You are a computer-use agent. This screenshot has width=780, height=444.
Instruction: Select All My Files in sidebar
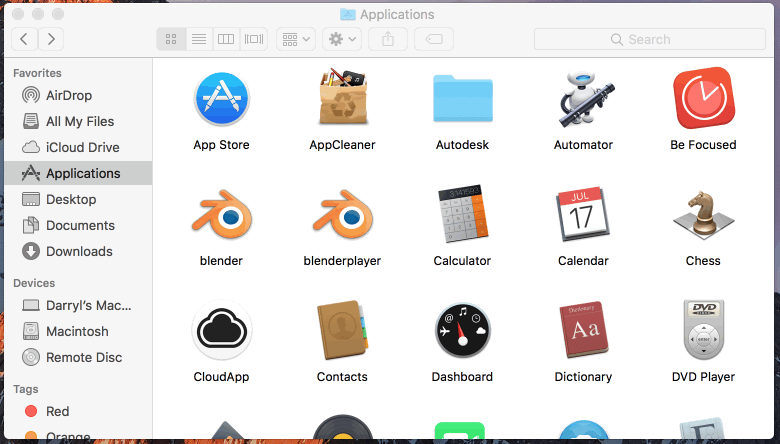coord(78,121)
